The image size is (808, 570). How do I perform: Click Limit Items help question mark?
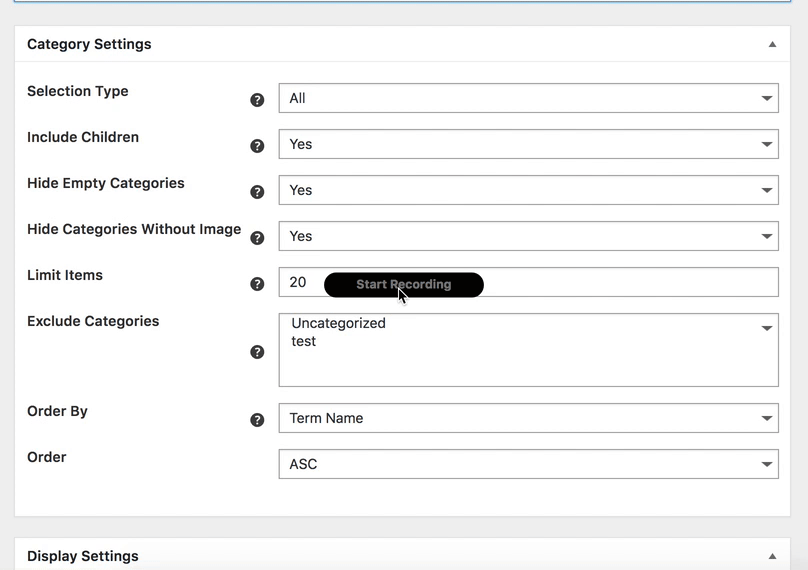point(257,284)
